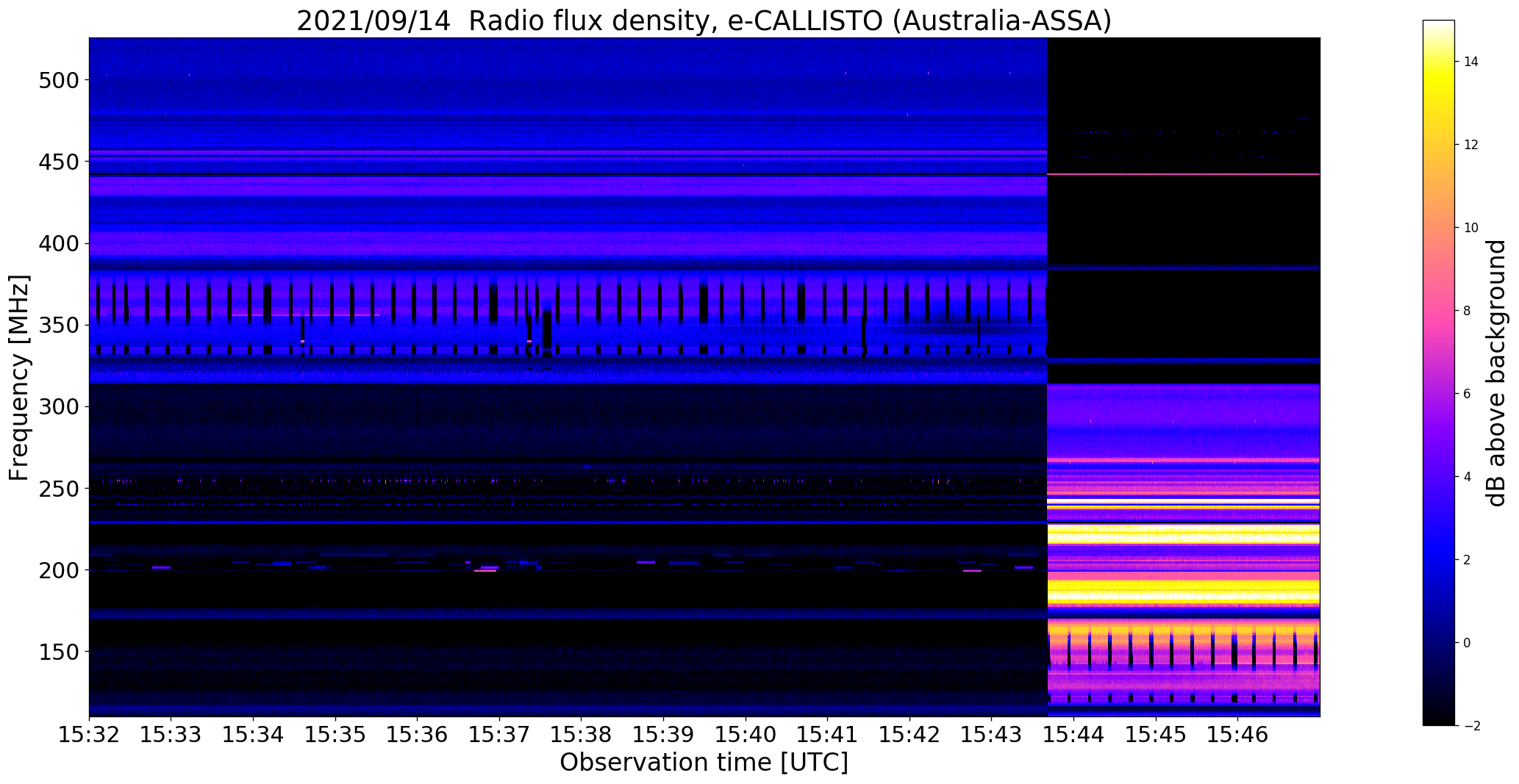Click the colorbar tick label 10
This screenshot has height=784, width=1519.
(x=1471, y=228)
